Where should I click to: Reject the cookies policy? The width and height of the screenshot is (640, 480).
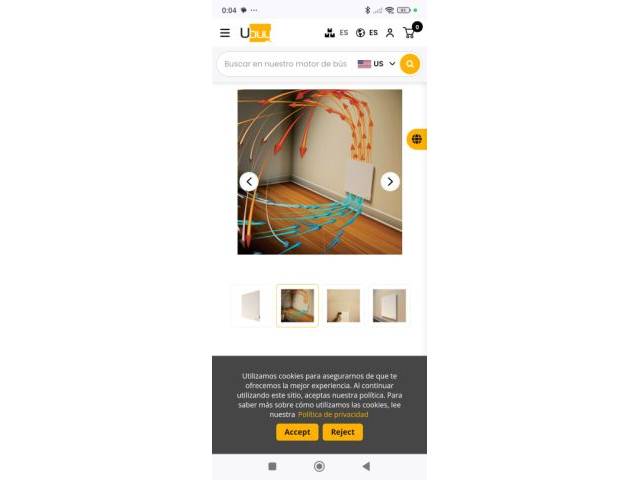[x=343, y=432]
